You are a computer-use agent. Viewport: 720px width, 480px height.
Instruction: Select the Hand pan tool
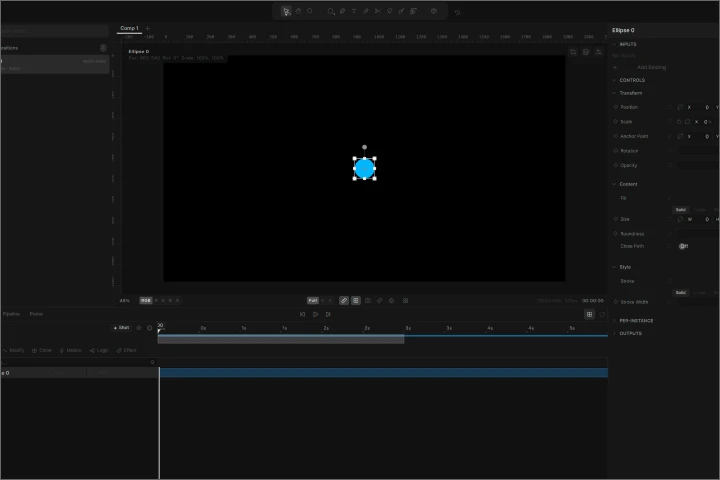297,11
